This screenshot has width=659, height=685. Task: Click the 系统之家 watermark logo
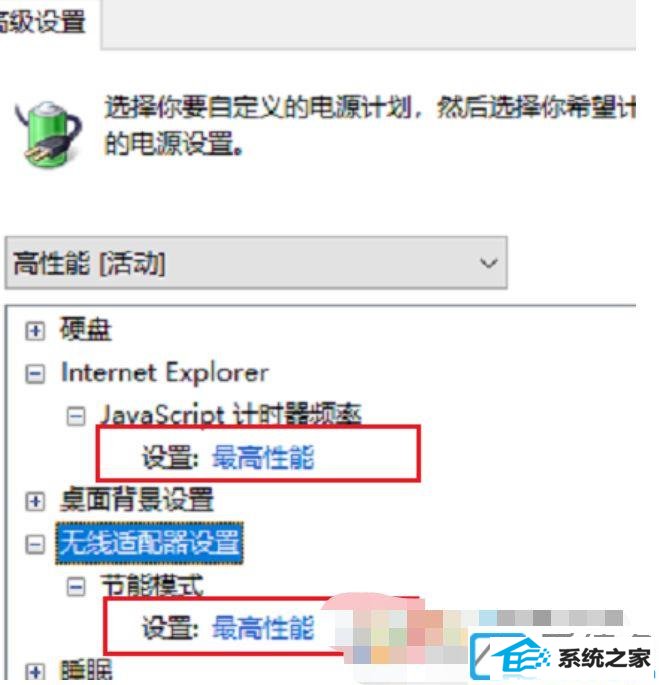[x=562, y=658]
